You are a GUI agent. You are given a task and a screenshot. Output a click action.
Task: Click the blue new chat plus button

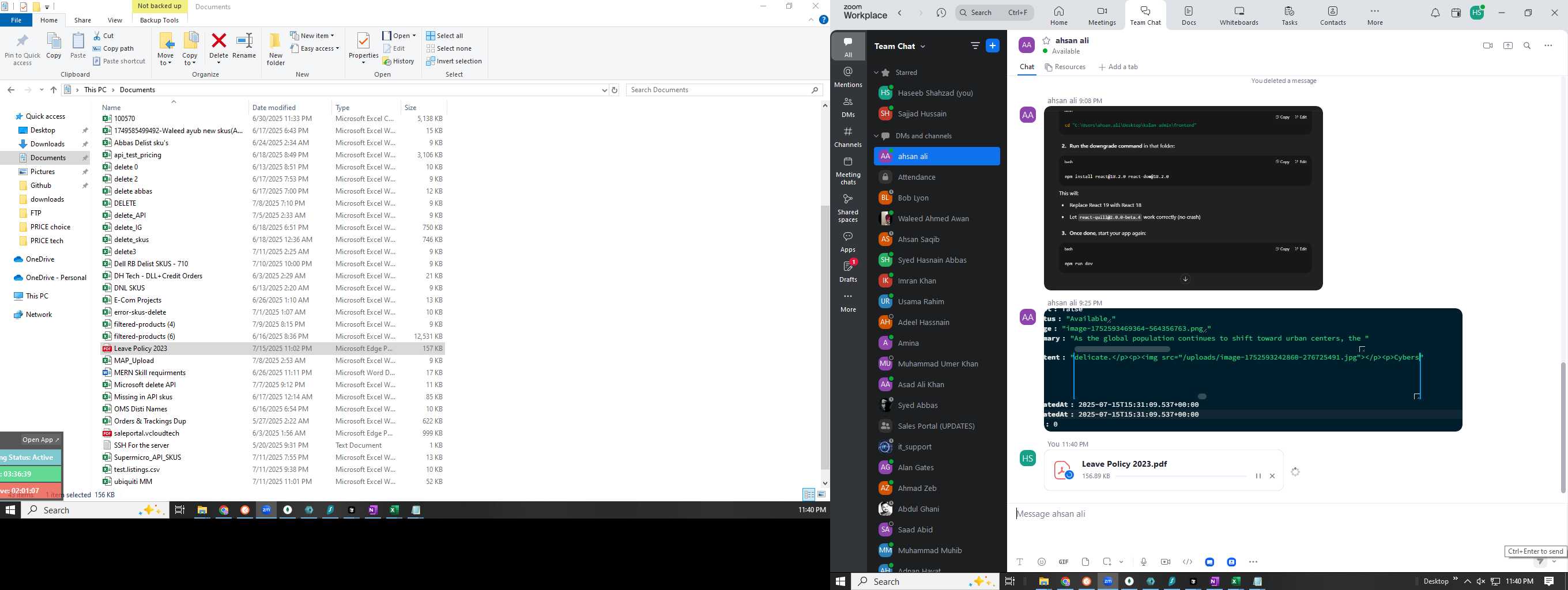pyautogui.click(x=992, y=46)
